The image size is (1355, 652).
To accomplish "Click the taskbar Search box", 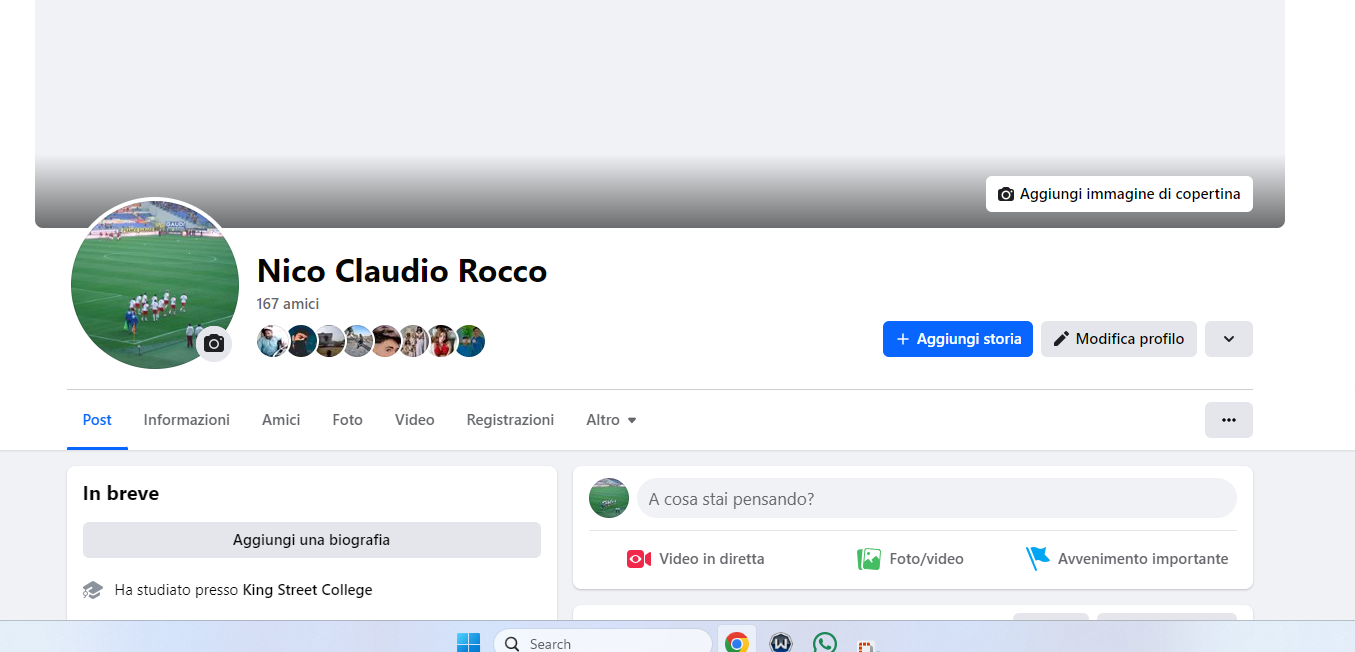I will click(x=603, y=643).
